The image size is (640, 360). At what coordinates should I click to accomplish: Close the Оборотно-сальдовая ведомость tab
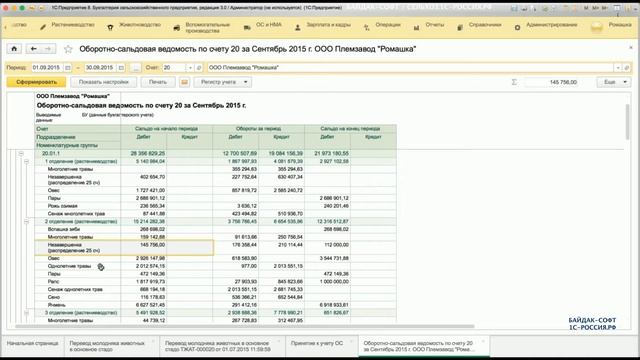pyautogui.click(x=483, y=341)
